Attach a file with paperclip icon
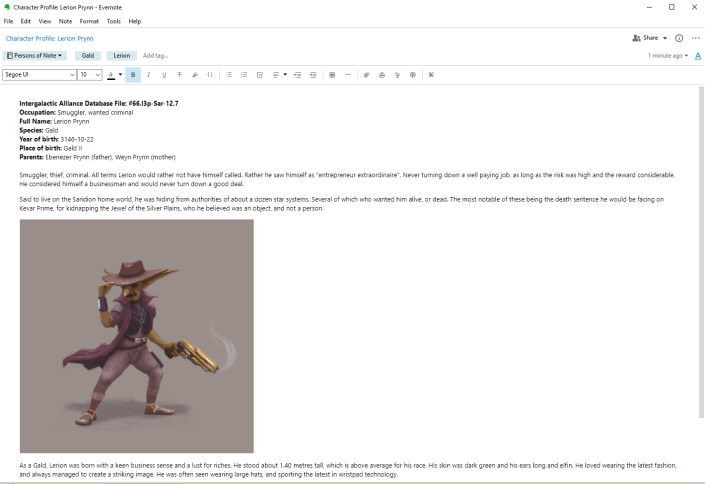This screenshot has width=705, height=484. coord(366,75)
